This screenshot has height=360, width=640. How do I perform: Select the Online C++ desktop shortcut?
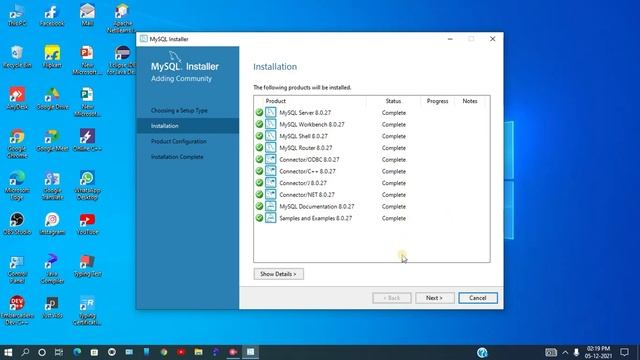tap(87, 140)
